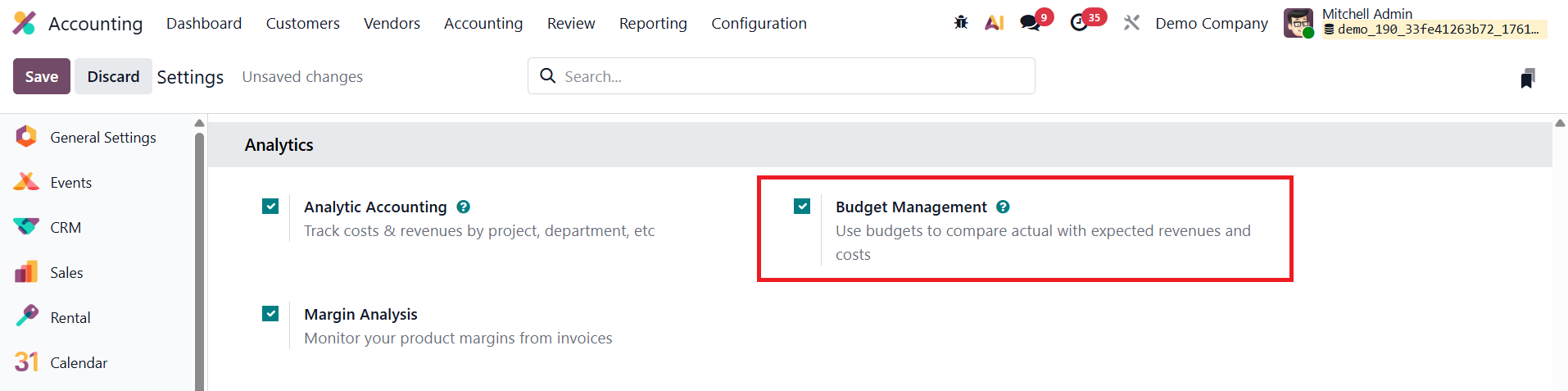Click the Budget Management help icon
1568x391 pixels.
tap(1003, 207)
